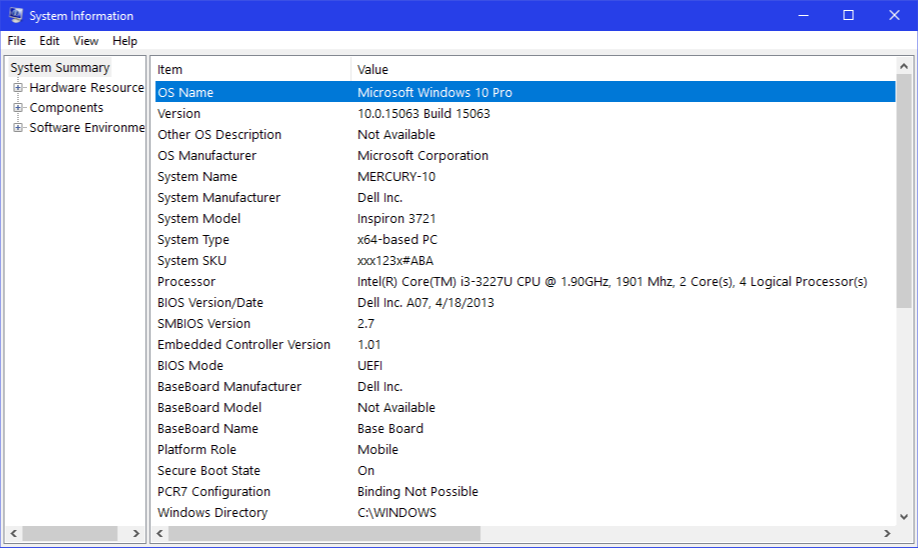Select the OS Name row

click(525, 92)
